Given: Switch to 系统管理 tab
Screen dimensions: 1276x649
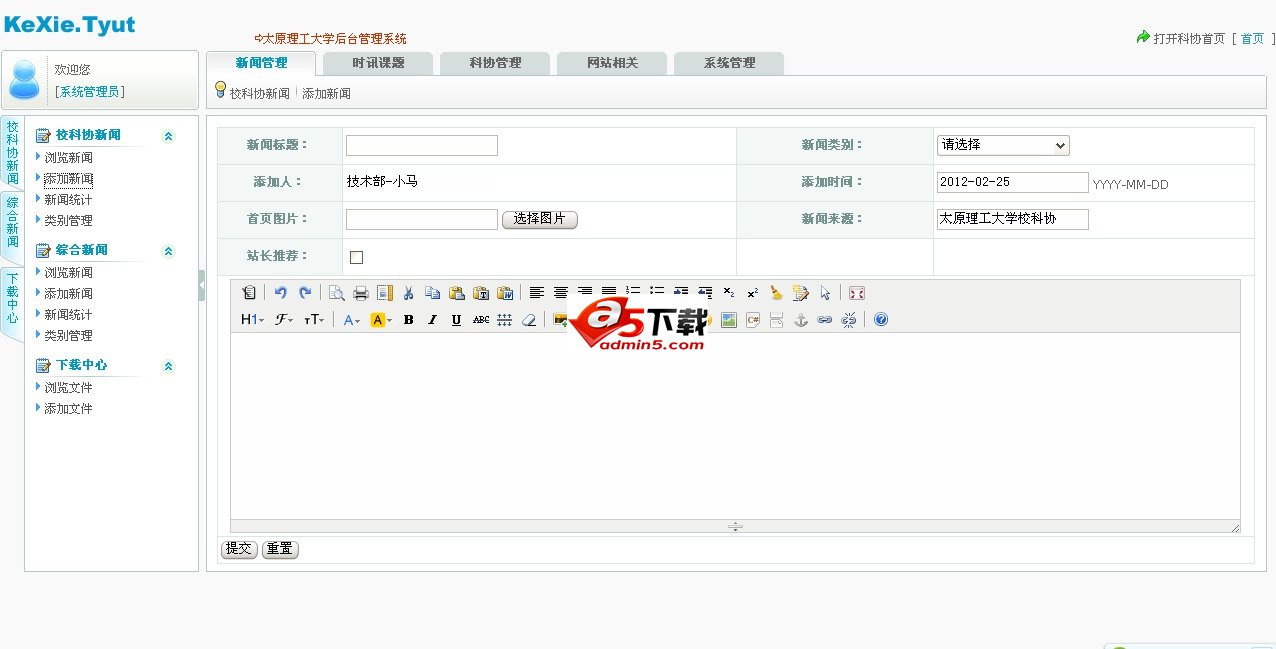Looking at the screenshot, I should point(729,63).
